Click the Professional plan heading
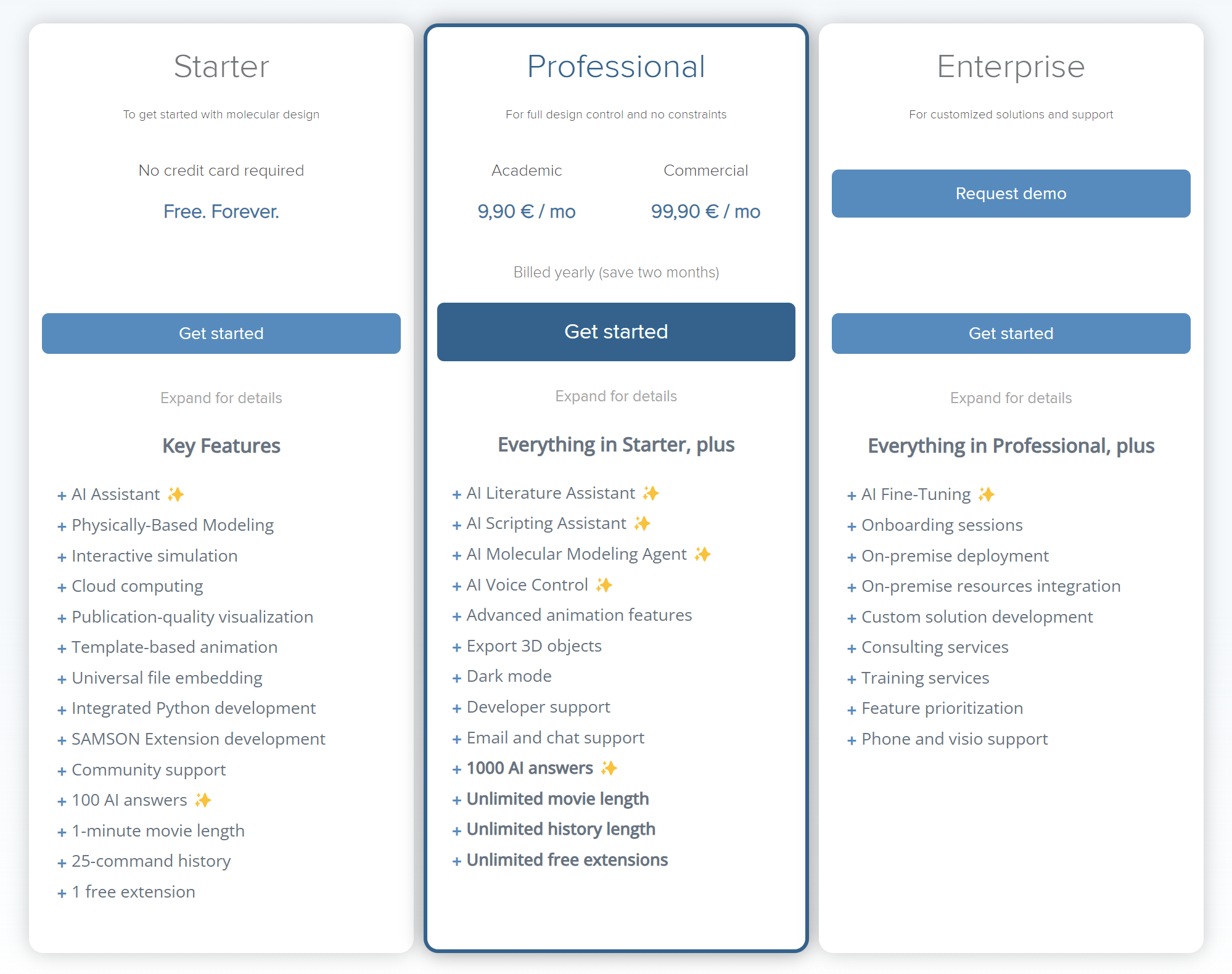This screenshot has width=1232, height=974. (616, 67)
